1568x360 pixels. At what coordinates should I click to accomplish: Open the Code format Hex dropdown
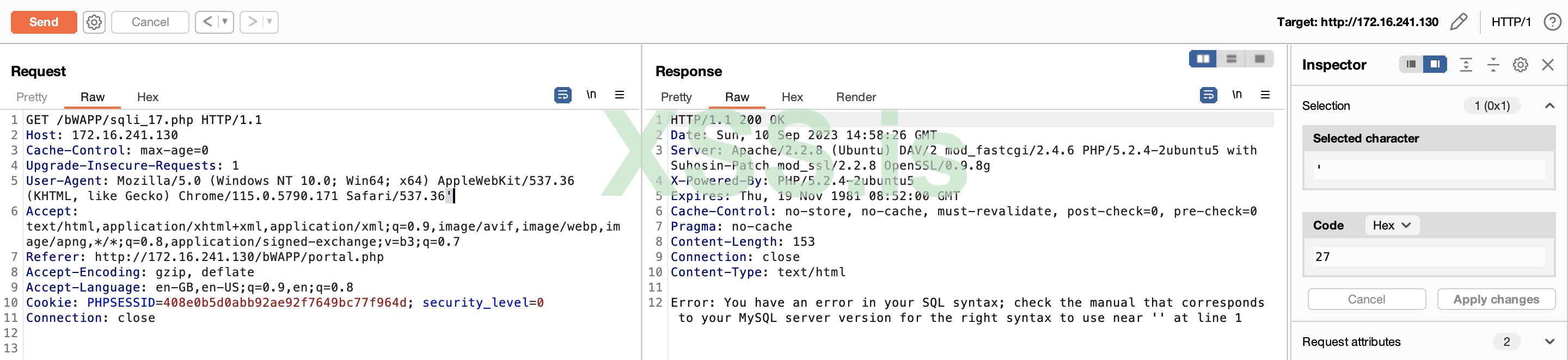(1392, 226)
